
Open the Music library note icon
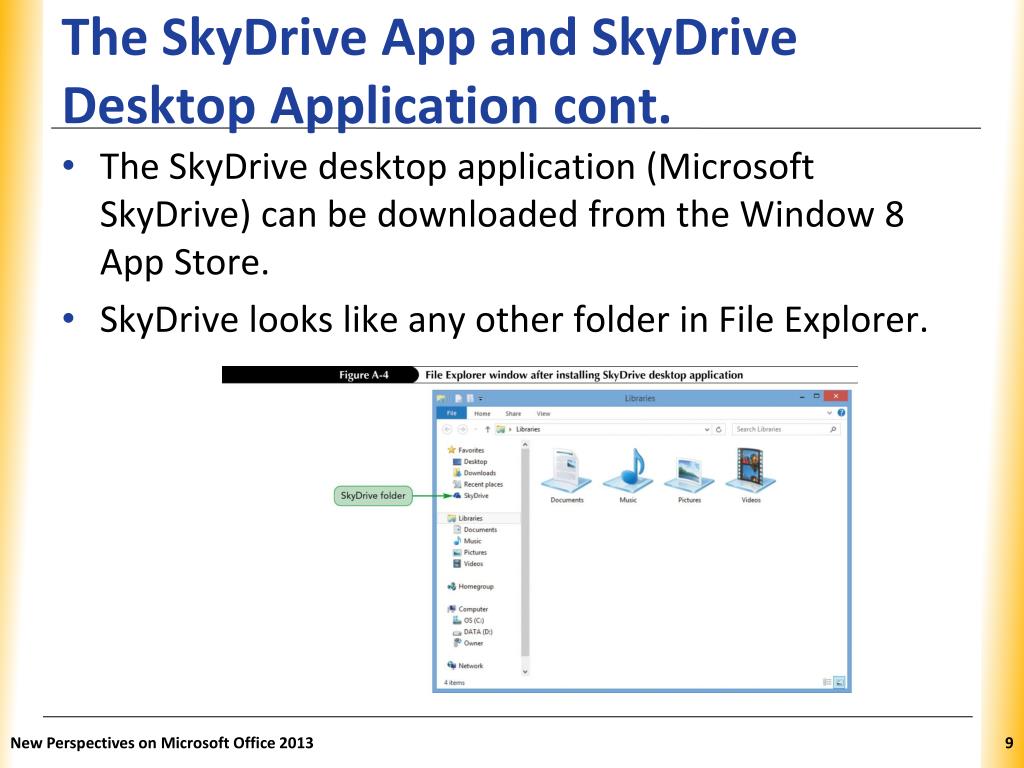(x=628, y=470)
